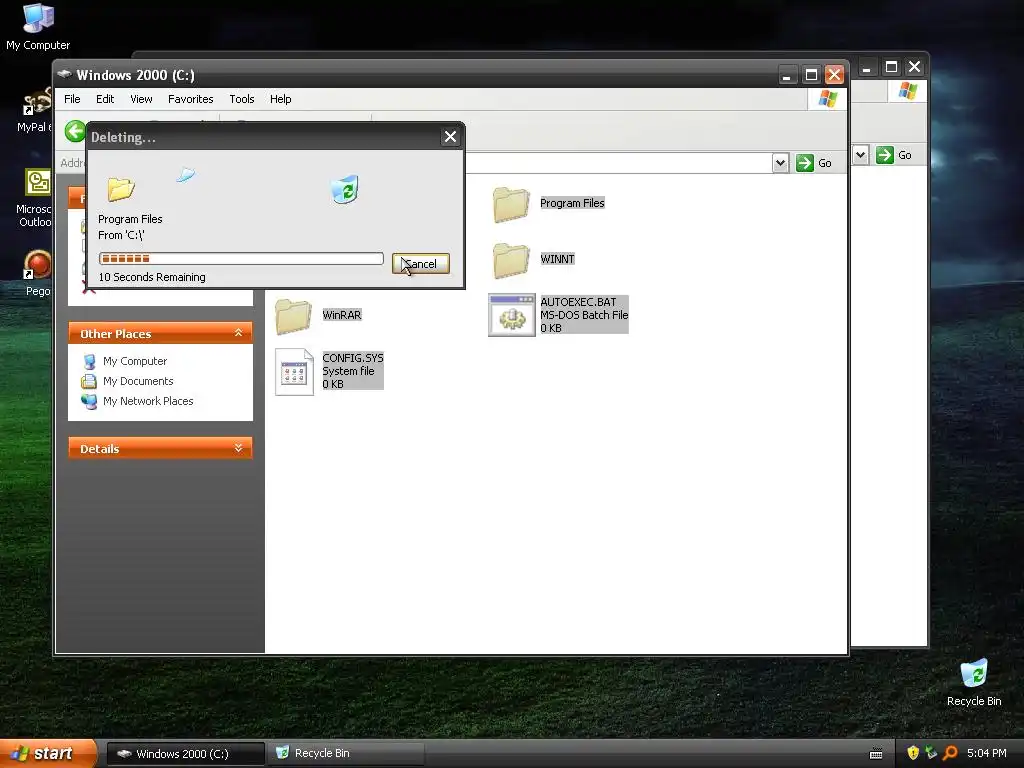Collapse the Other Places panel
The image size is (1024, 768).
pyautogui.click(x=238, y=333)
